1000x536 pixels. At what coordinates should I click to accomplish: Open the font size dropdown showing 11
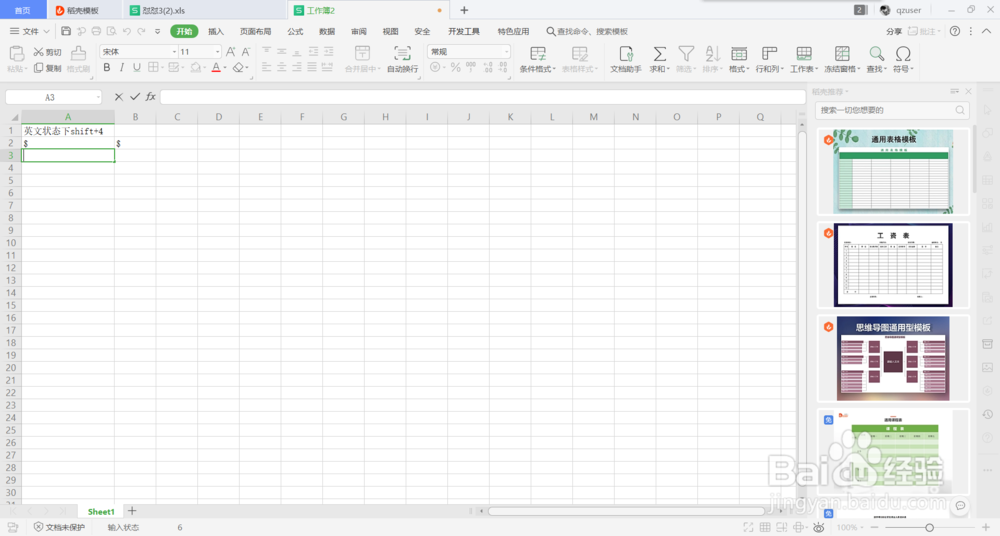tap(217, 52)
